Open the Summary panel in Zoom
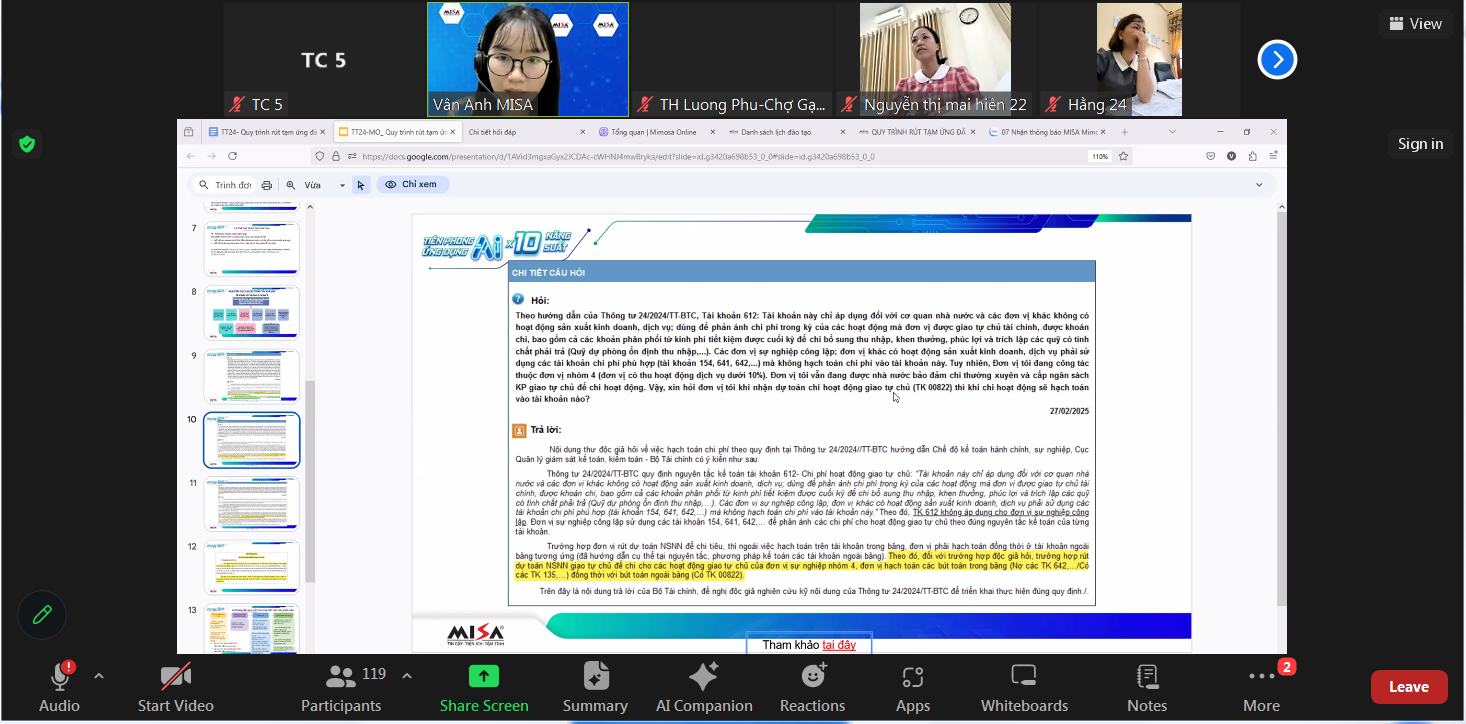Screen dimensions: 1466x724 click(x=595, y=687)
